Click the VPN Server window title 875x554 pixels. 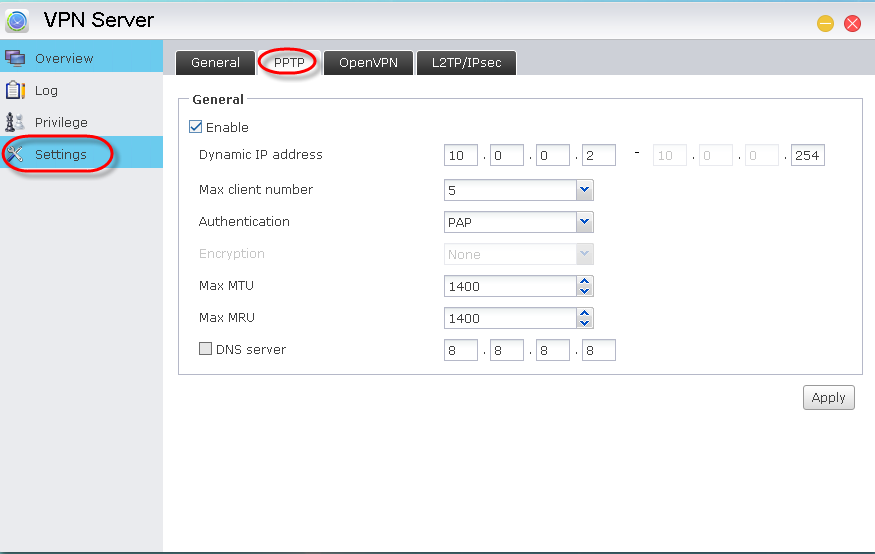pos(99,20)
